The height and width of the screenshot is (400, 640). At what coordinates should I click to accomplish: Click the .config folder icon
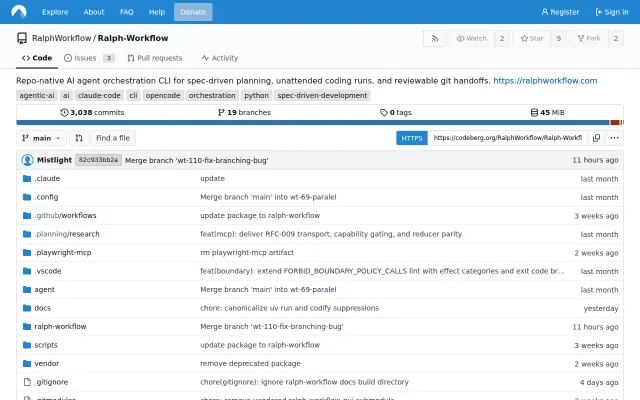(x=27, y=197)
